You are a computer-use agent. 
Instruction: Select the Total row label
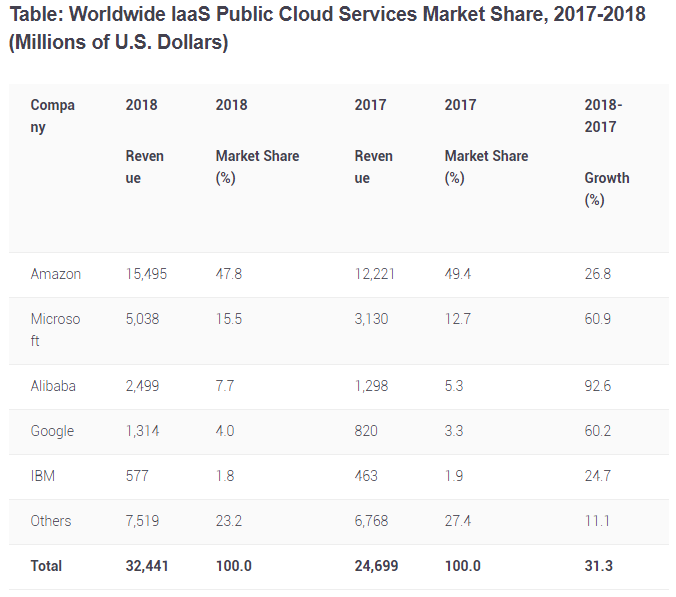(x=46, y=566)
